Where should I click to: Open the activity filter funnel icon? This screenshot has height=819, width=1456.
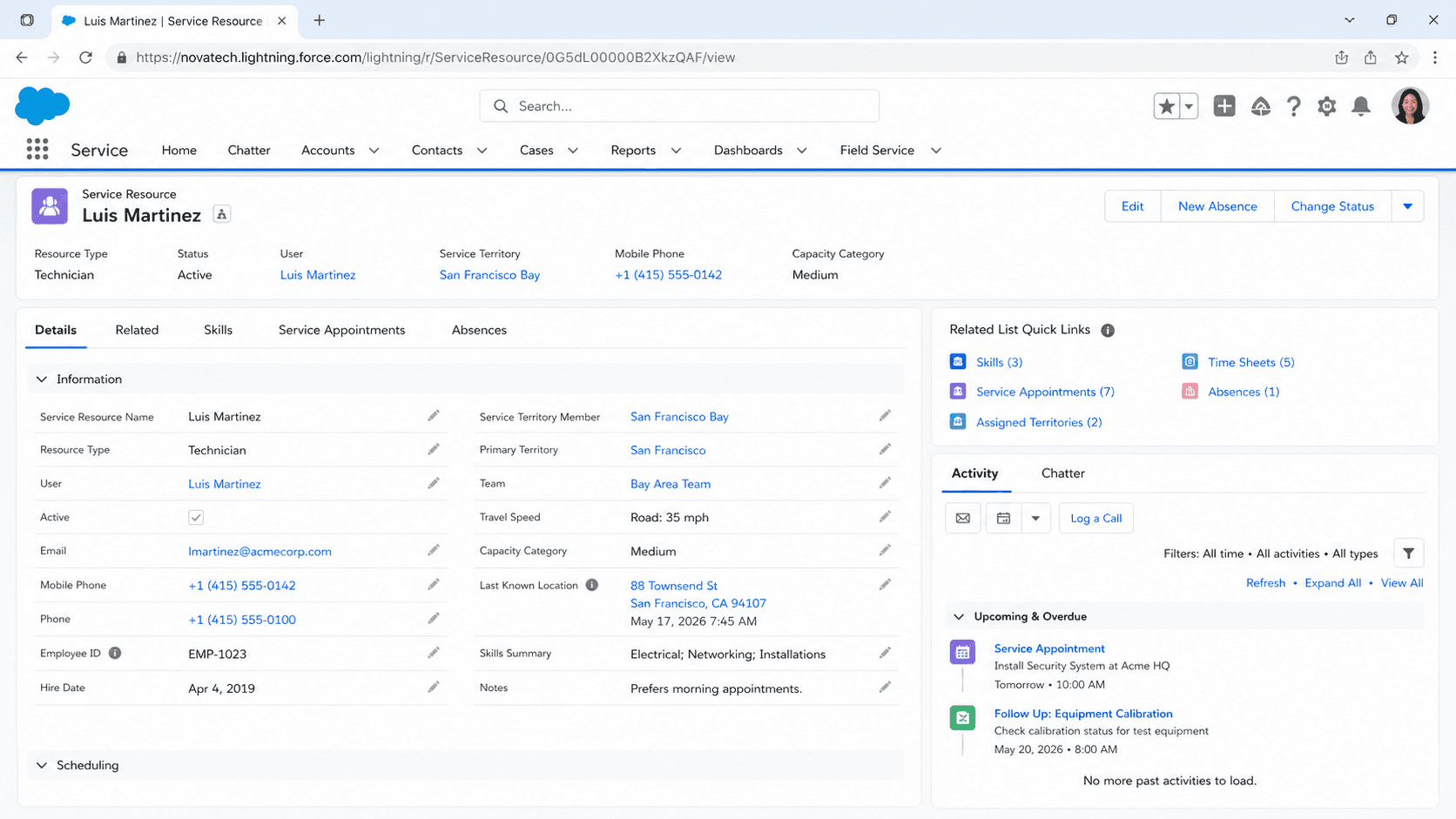click(1409, 554)
